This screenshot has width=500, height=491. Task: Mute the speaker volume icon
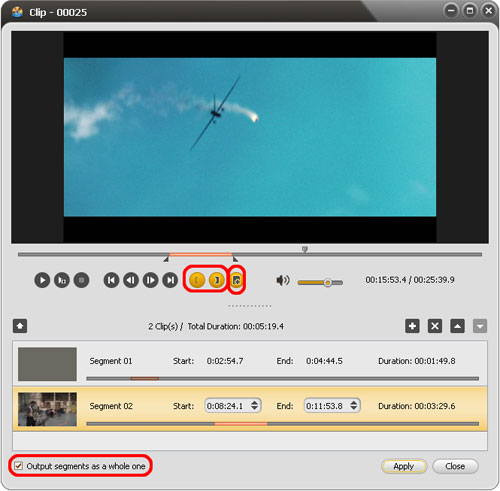[283, 280]
